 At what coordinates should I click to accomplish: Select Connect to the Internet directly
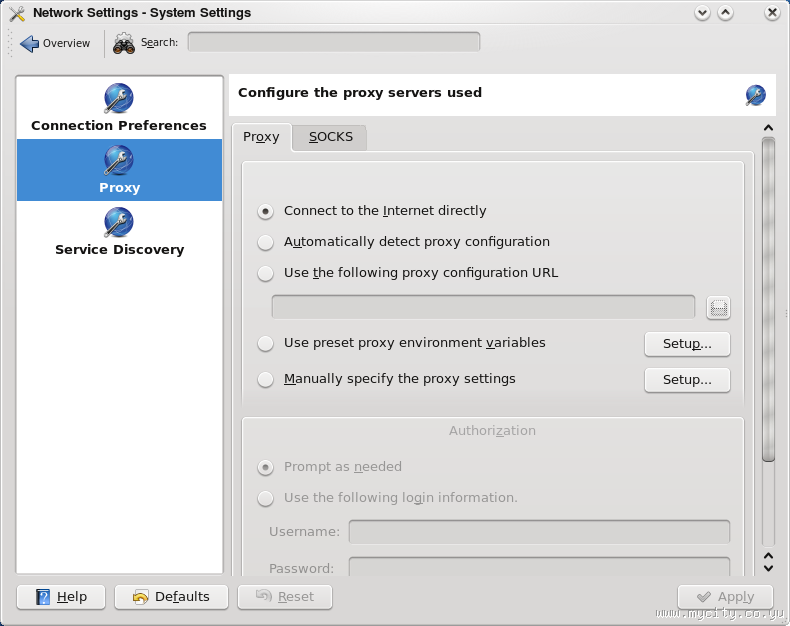pyautogui.click(x=265, y=211)
